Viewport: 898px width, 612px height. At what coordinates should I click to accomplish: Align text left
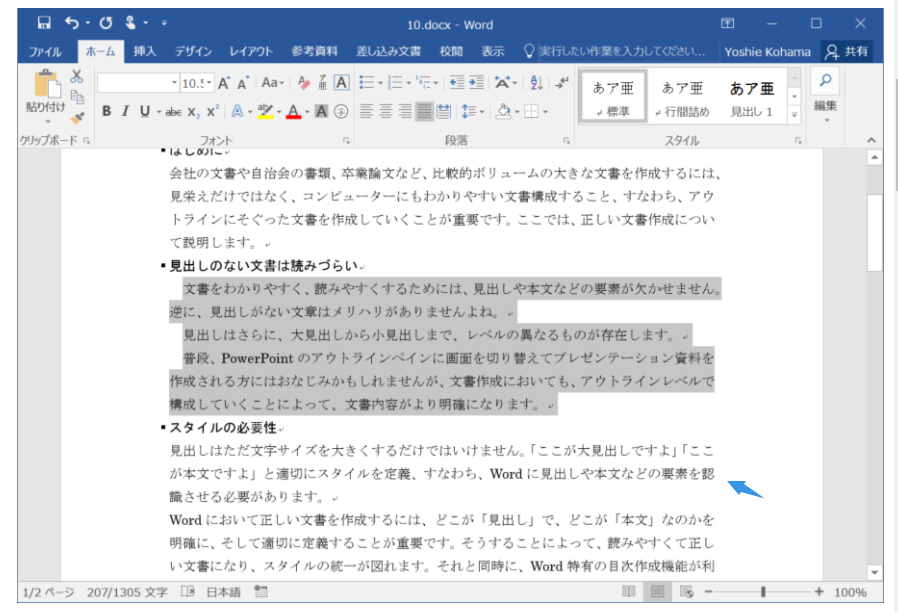367,111
